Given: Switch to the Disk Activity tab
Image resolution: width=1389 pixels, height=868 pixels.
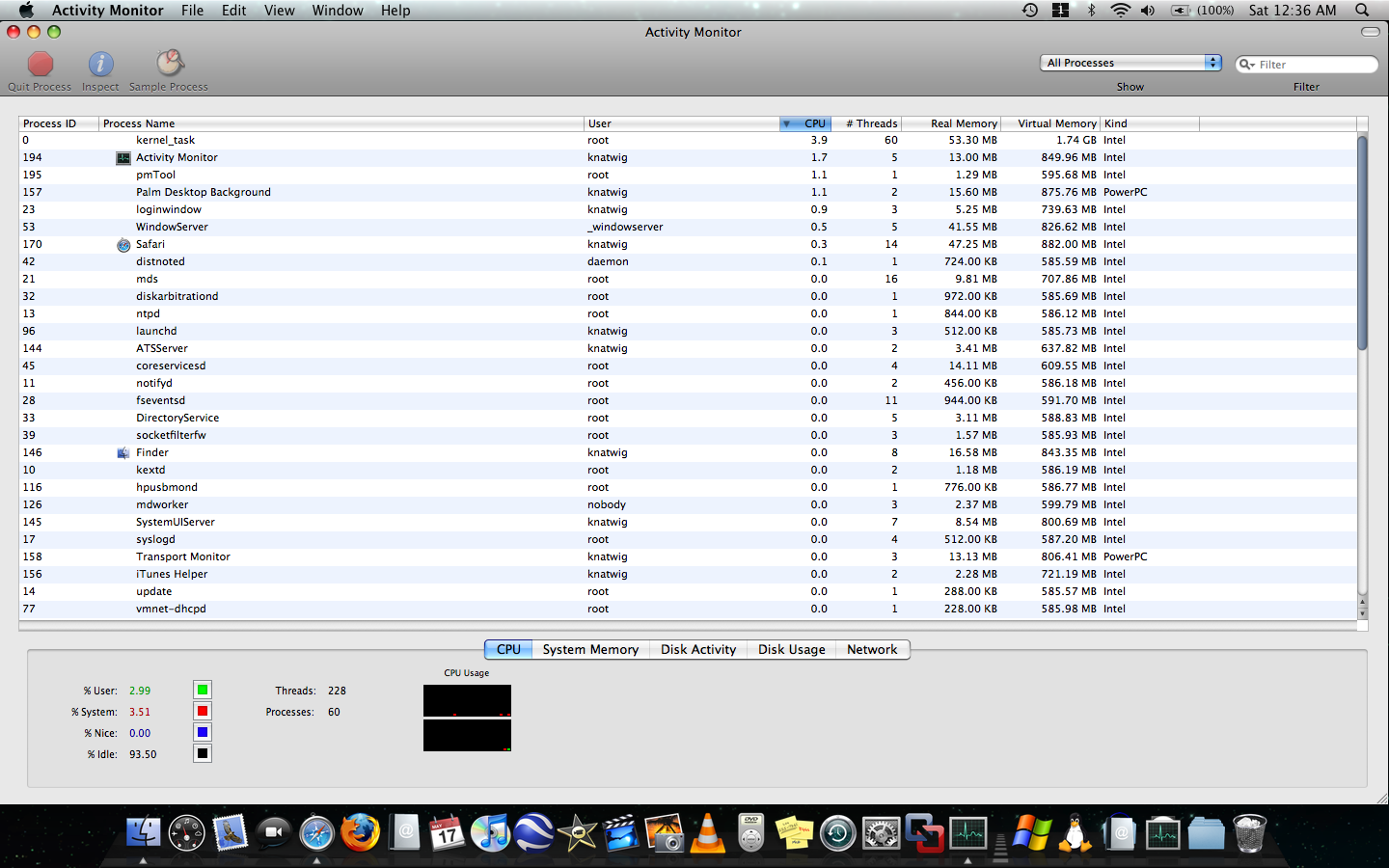Looking at the screenshot, I should coord(698,650).
